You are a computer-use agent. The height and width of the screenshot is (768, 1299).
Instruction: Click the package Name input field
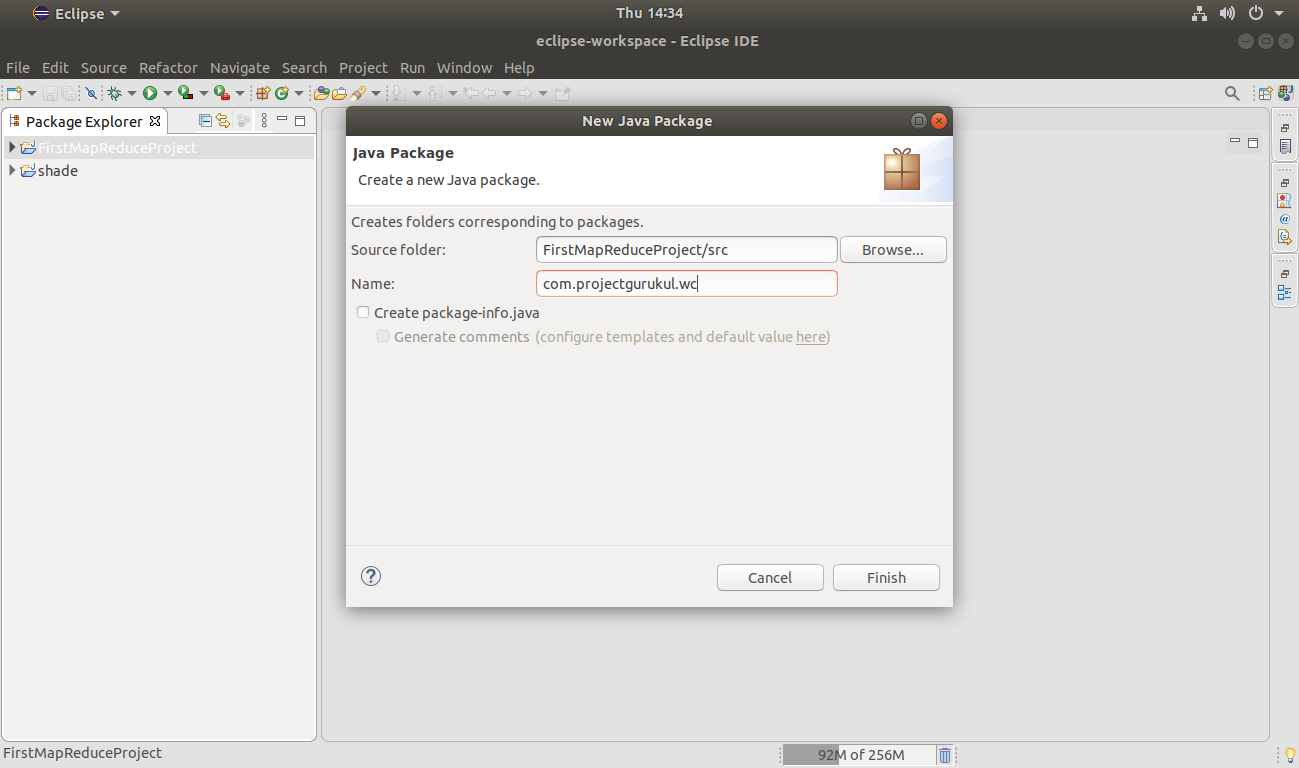click(687, 283)
